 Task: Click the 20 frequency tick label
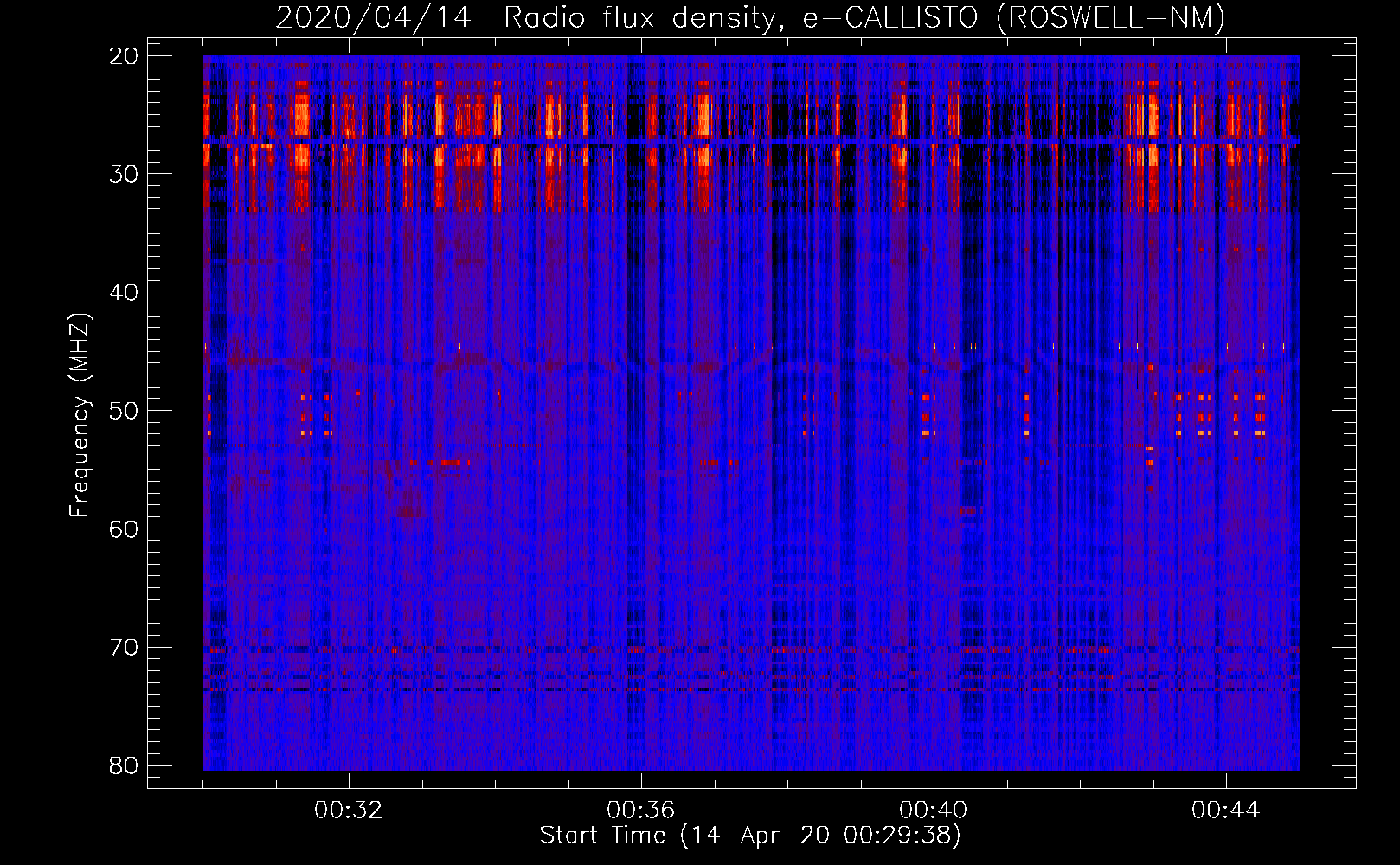(125, 56)
